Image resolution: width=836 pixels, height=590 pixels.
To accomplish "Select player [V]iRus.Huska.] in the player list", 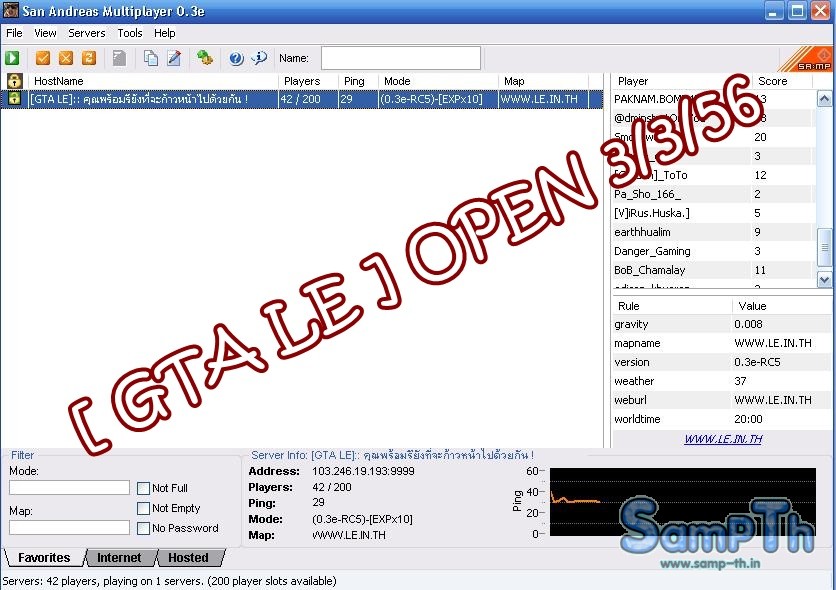I will coord(713,213).
